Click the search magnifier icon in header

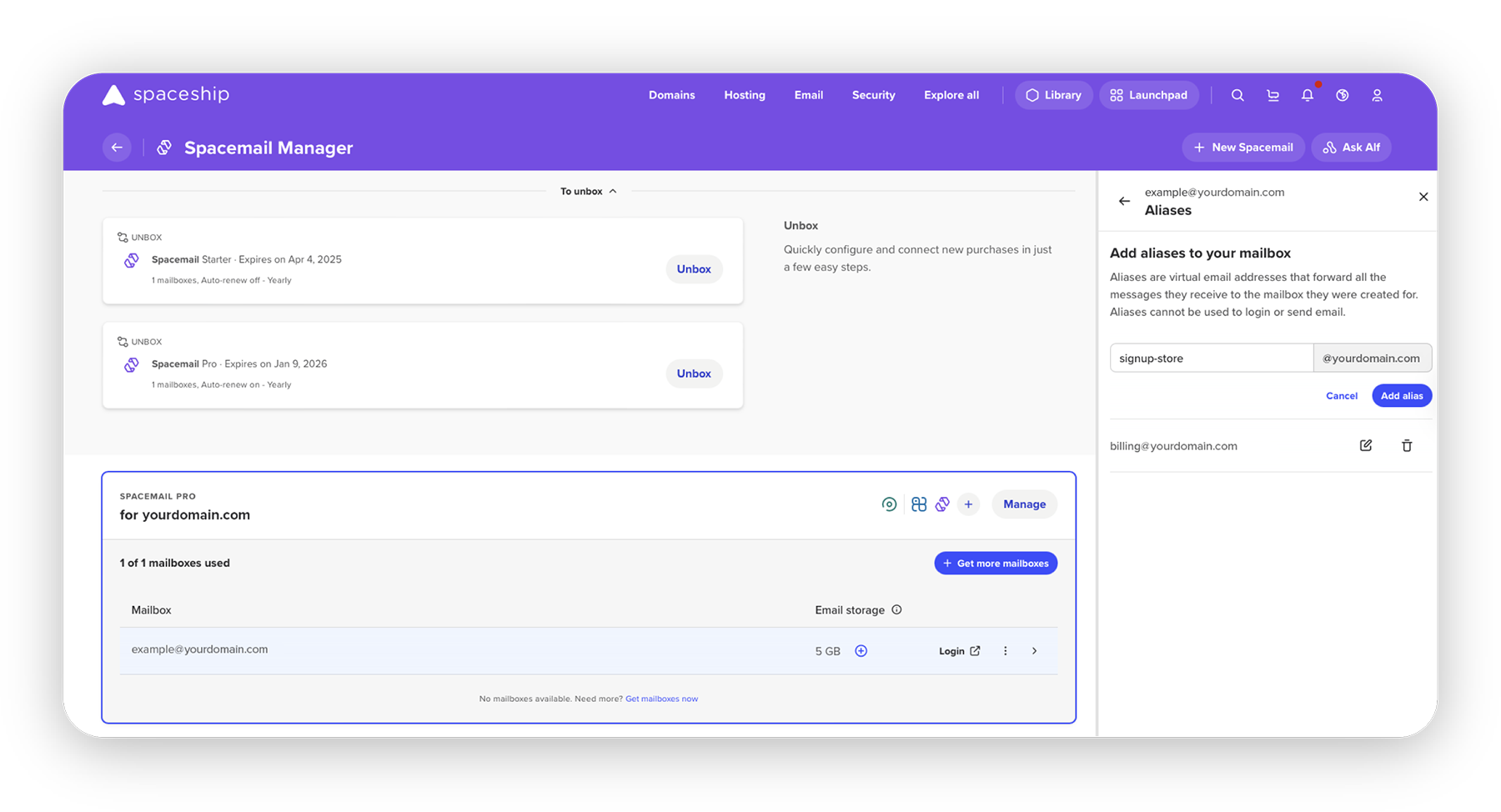click(1237, 95)
